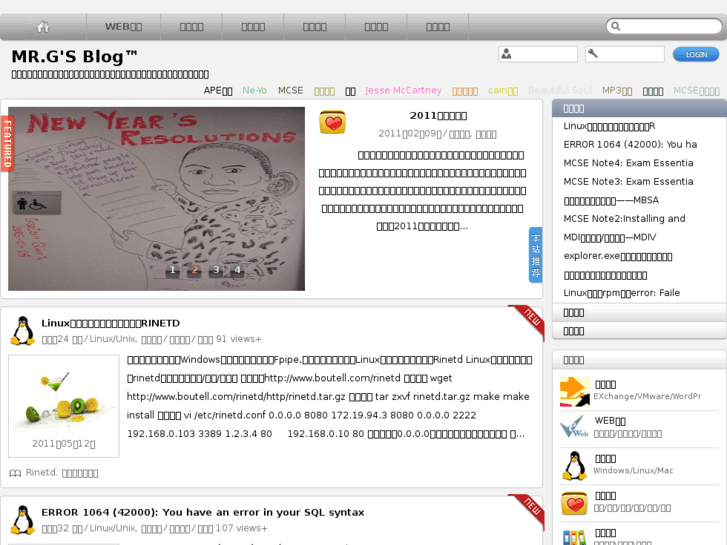Open the fruit cocktail thumbnail dated 2011
Screen dimensions: 727x545
tap(64, 406)
